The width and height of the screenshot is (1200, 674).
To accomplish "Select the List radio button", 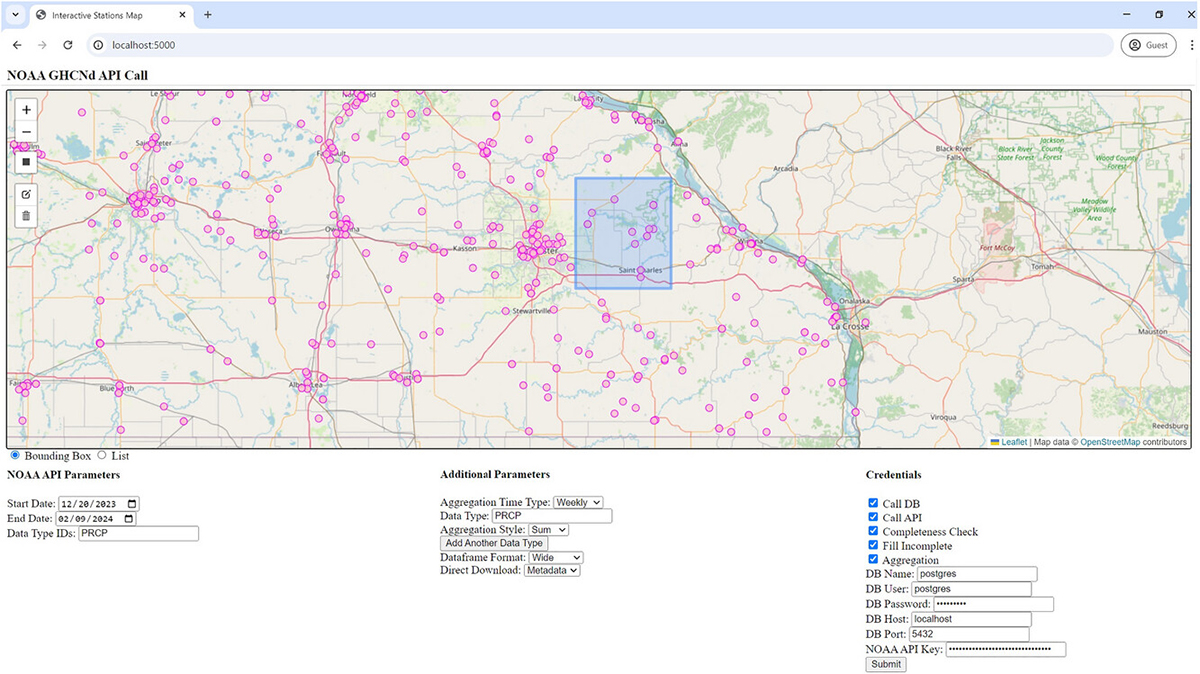I will [101, 455].
